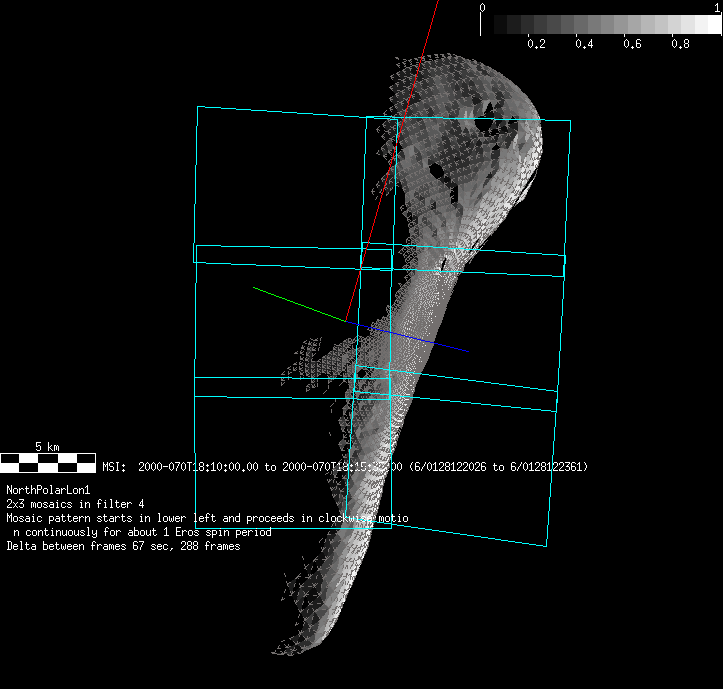Click the dark crater hole on asteroid

[x=437, y=171]
